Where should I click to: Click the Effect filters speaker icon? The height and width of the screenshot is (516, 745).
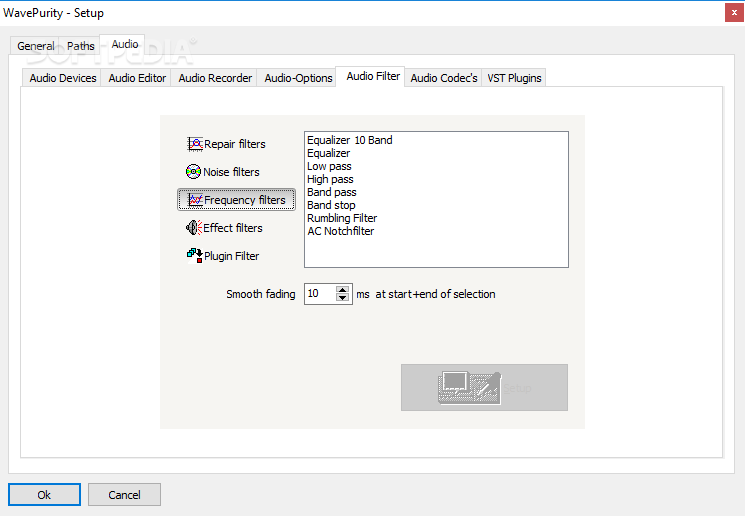point(194,228)
